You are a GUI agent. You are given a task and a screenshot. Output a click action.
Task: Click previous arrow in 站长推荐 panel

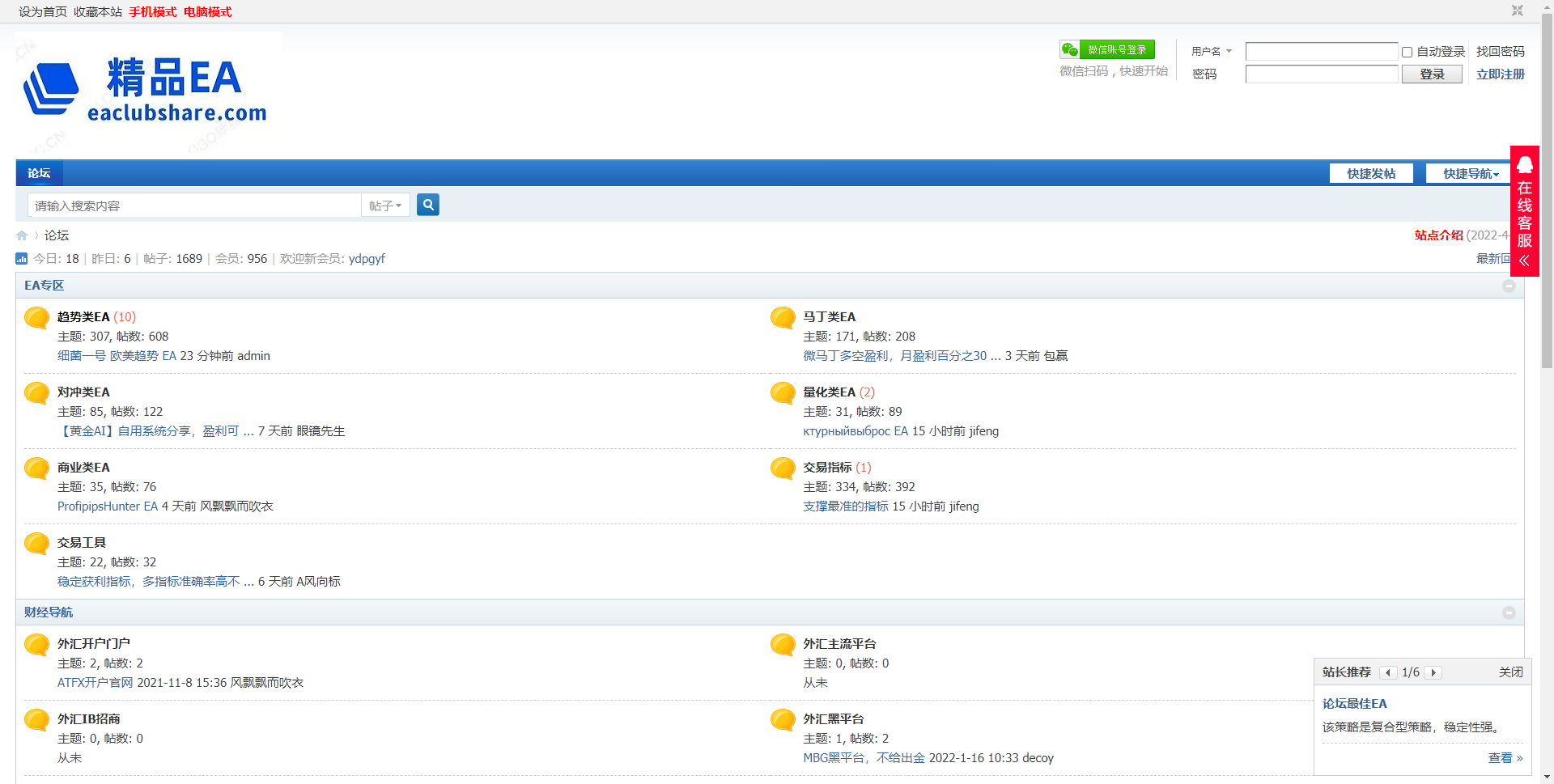tap(1388, 672)
